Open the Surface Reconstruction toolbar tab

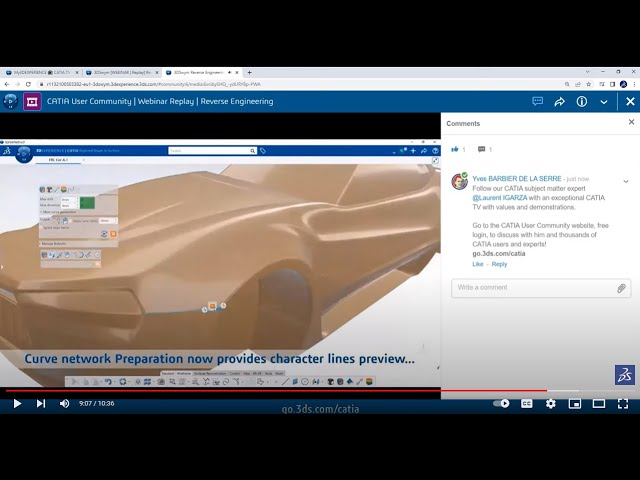click(210, 373)
